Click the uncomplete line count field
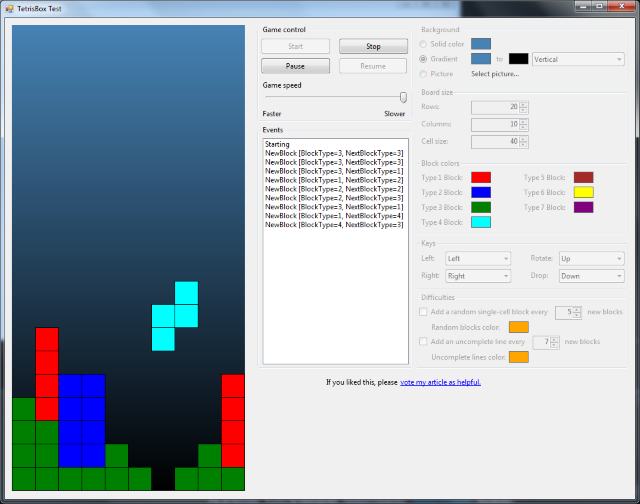Screen dimensions: 640x504 coord(541,342)
